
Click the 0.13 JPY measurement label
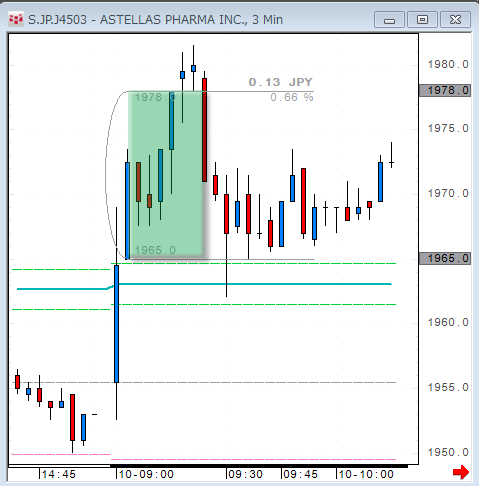[280, 82]
